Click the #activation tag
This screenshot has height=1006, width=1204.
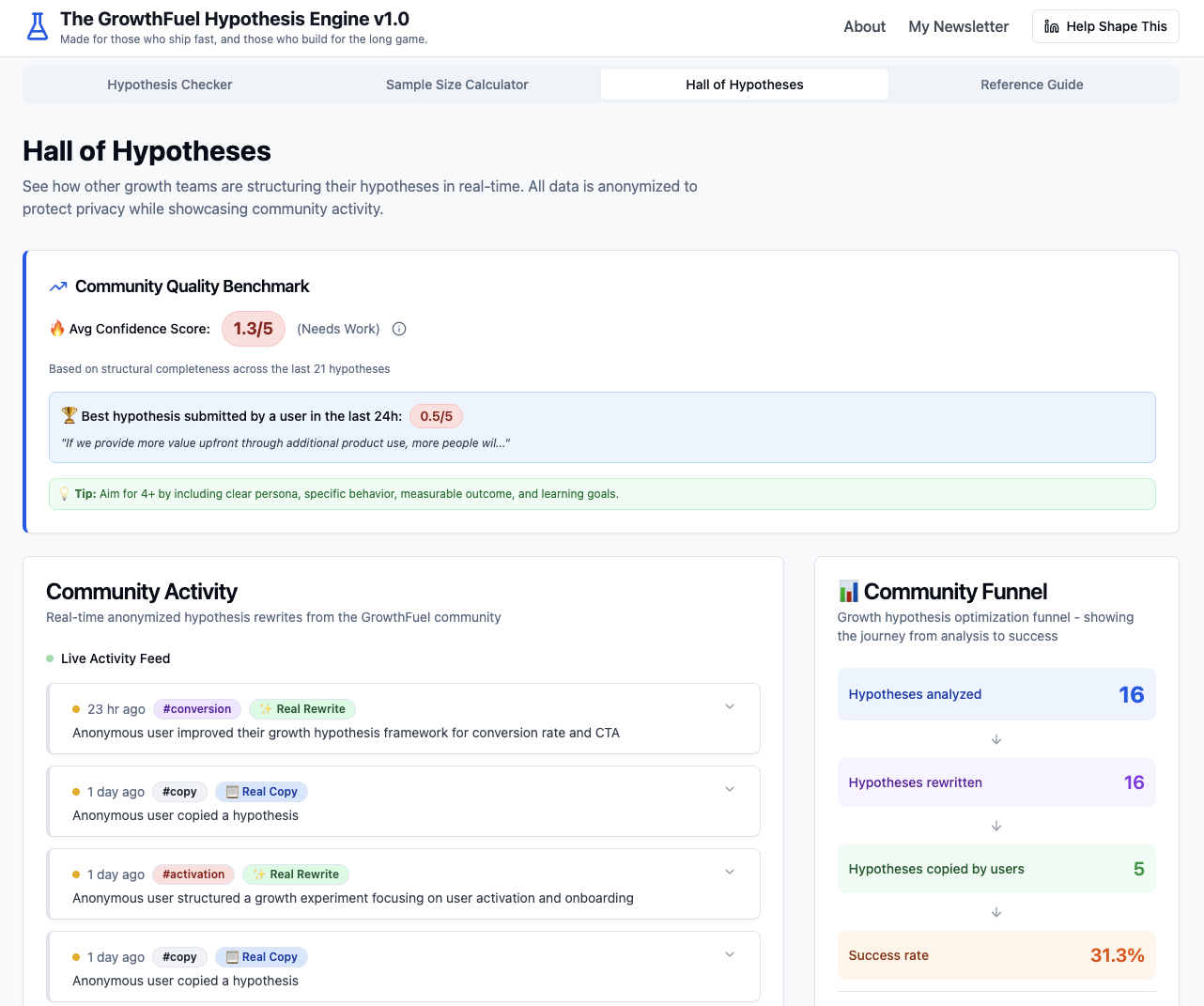[x=193, y=874]
